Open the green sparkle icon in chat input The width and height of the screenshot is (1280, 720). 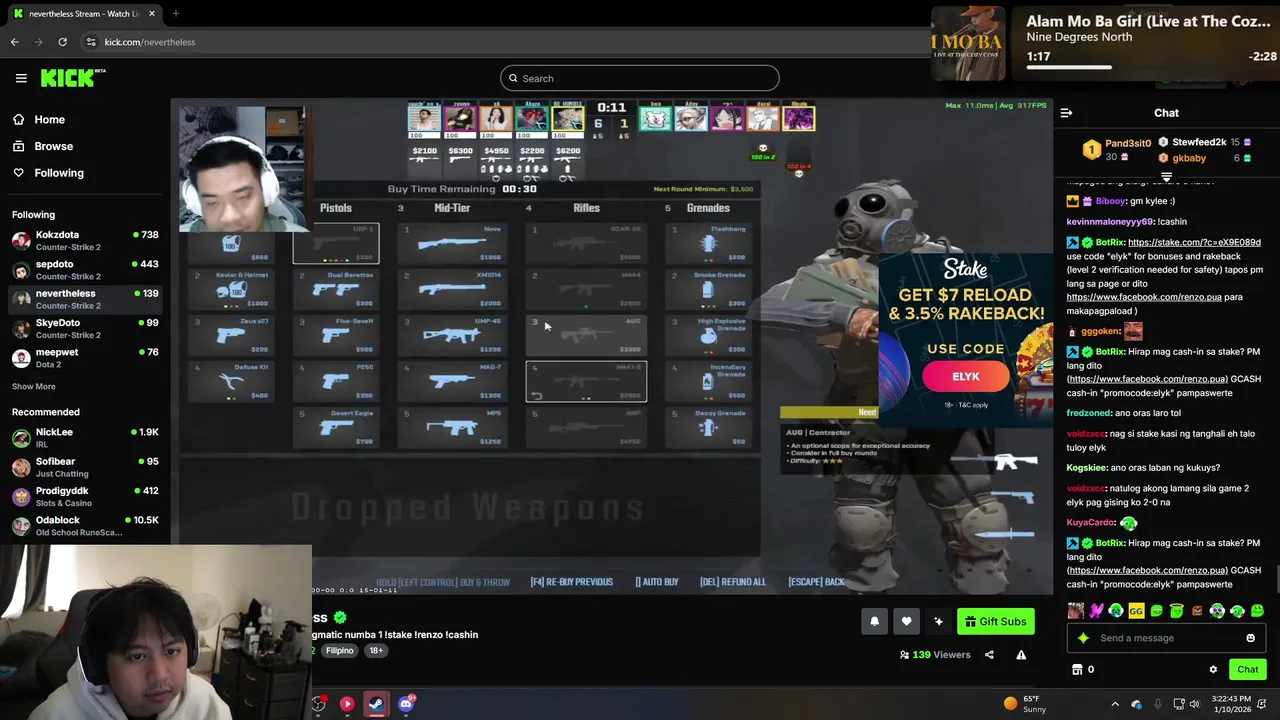pyautogui.click(x=1083, y=638)
